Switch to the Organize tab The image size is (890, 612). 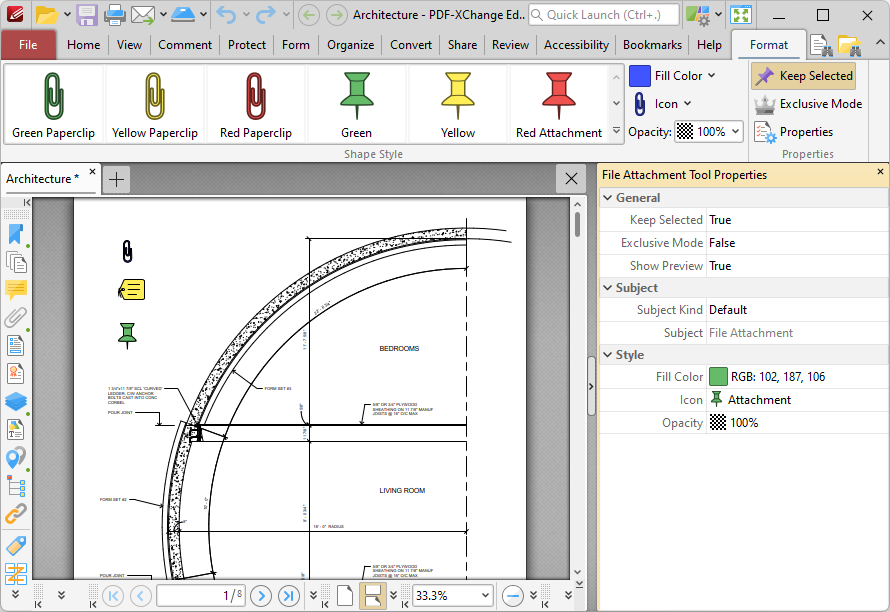pyautogui.click(x=350, y=45)
